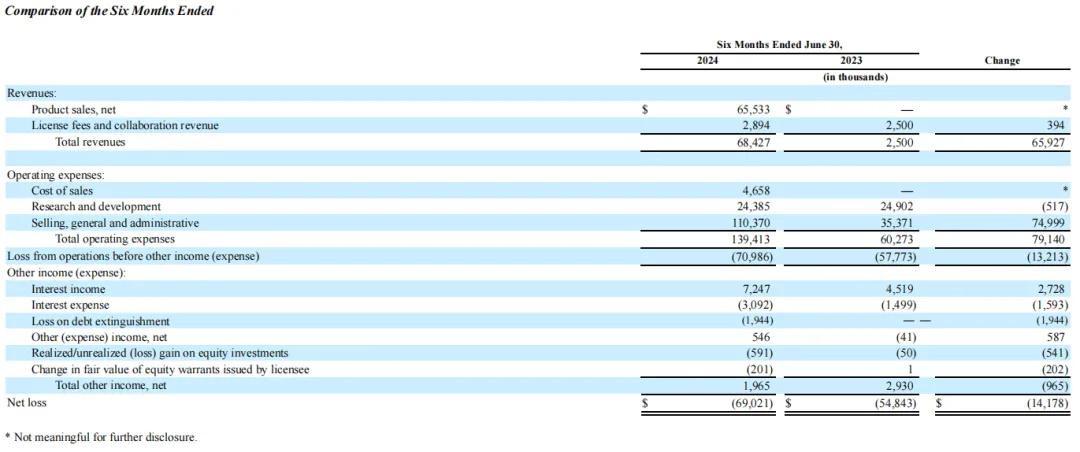1080x452 pixels.
Task: Click 'License fees and collaboration revenue' label
Action: coord(125,126)
